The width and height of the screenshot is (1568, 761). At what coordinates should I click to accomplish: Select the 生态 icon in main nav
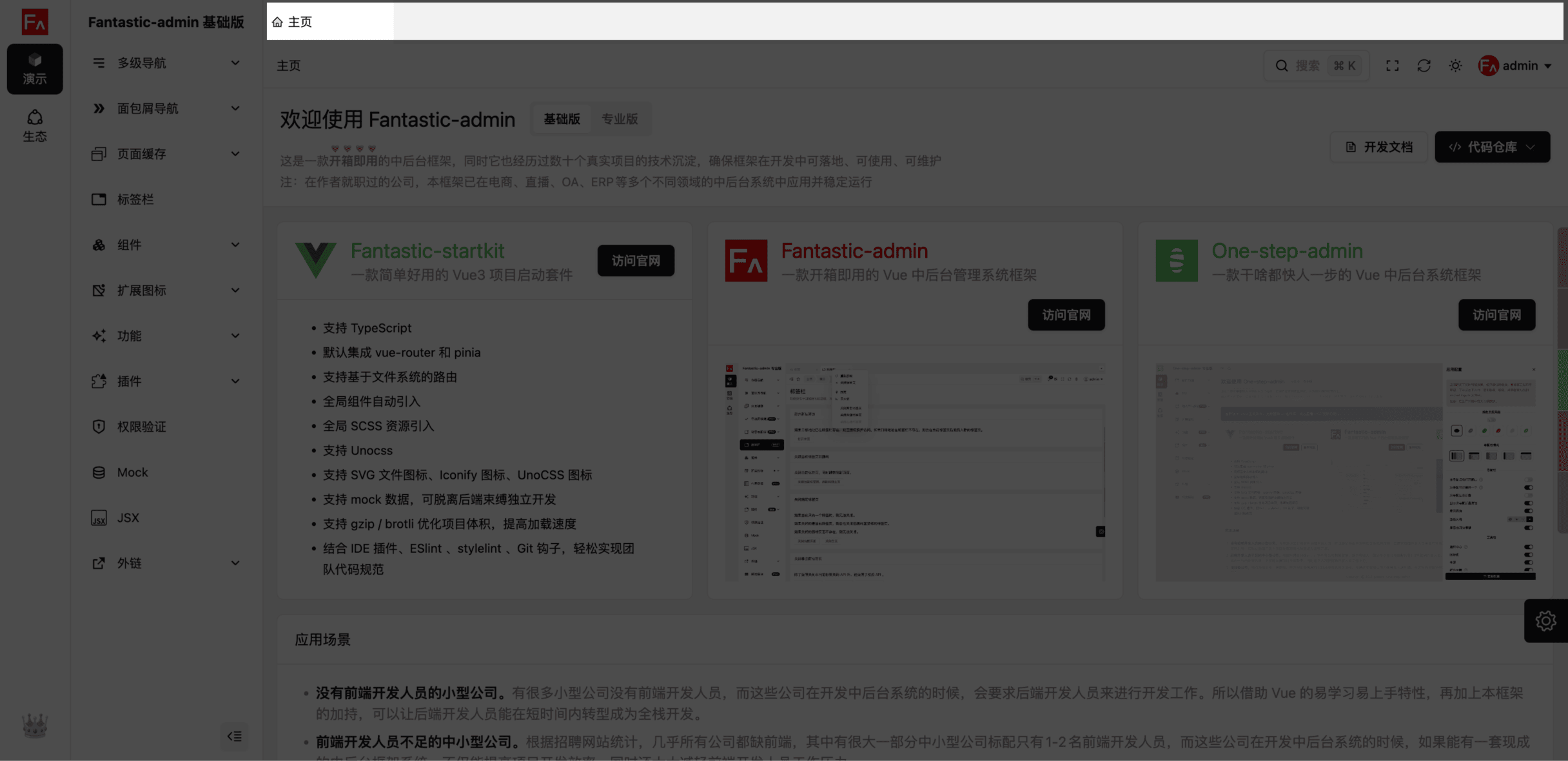pos(35,125)
